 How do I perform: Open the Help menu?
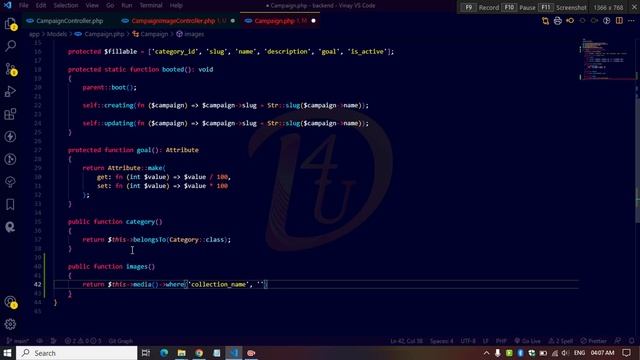point(176,5)
